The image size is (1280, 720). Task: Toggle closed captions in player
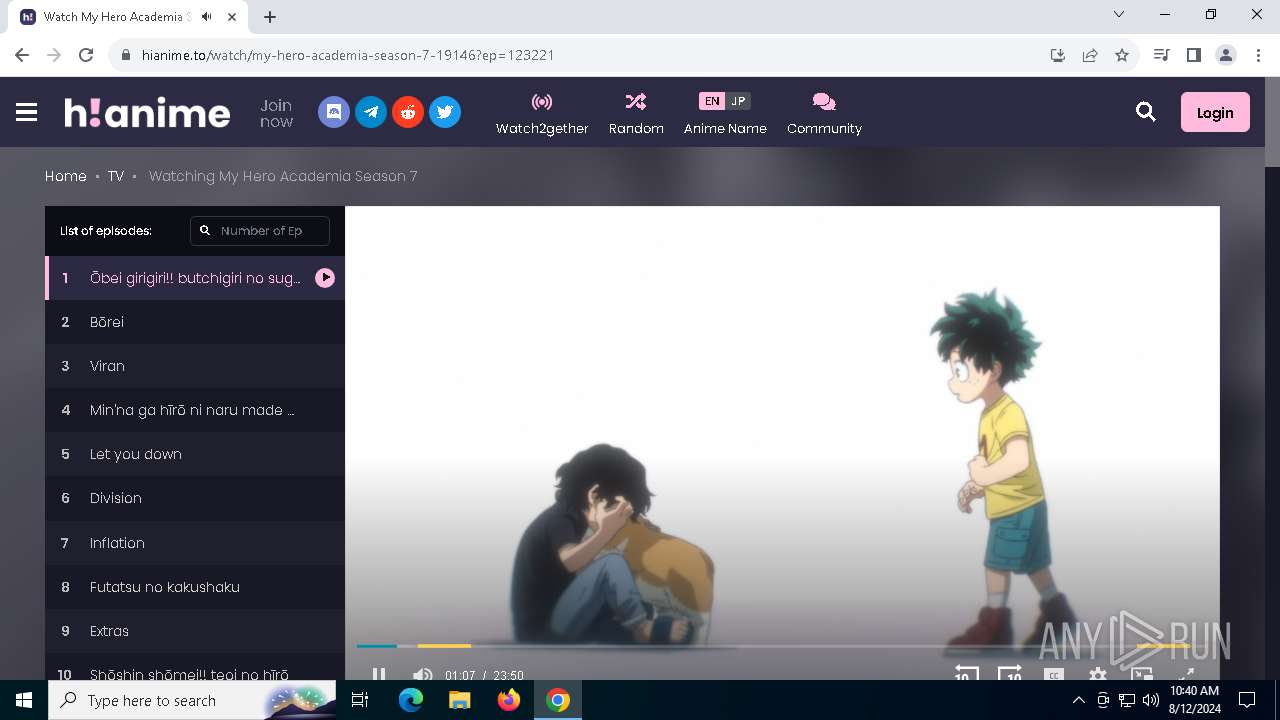coord(1053,675)
